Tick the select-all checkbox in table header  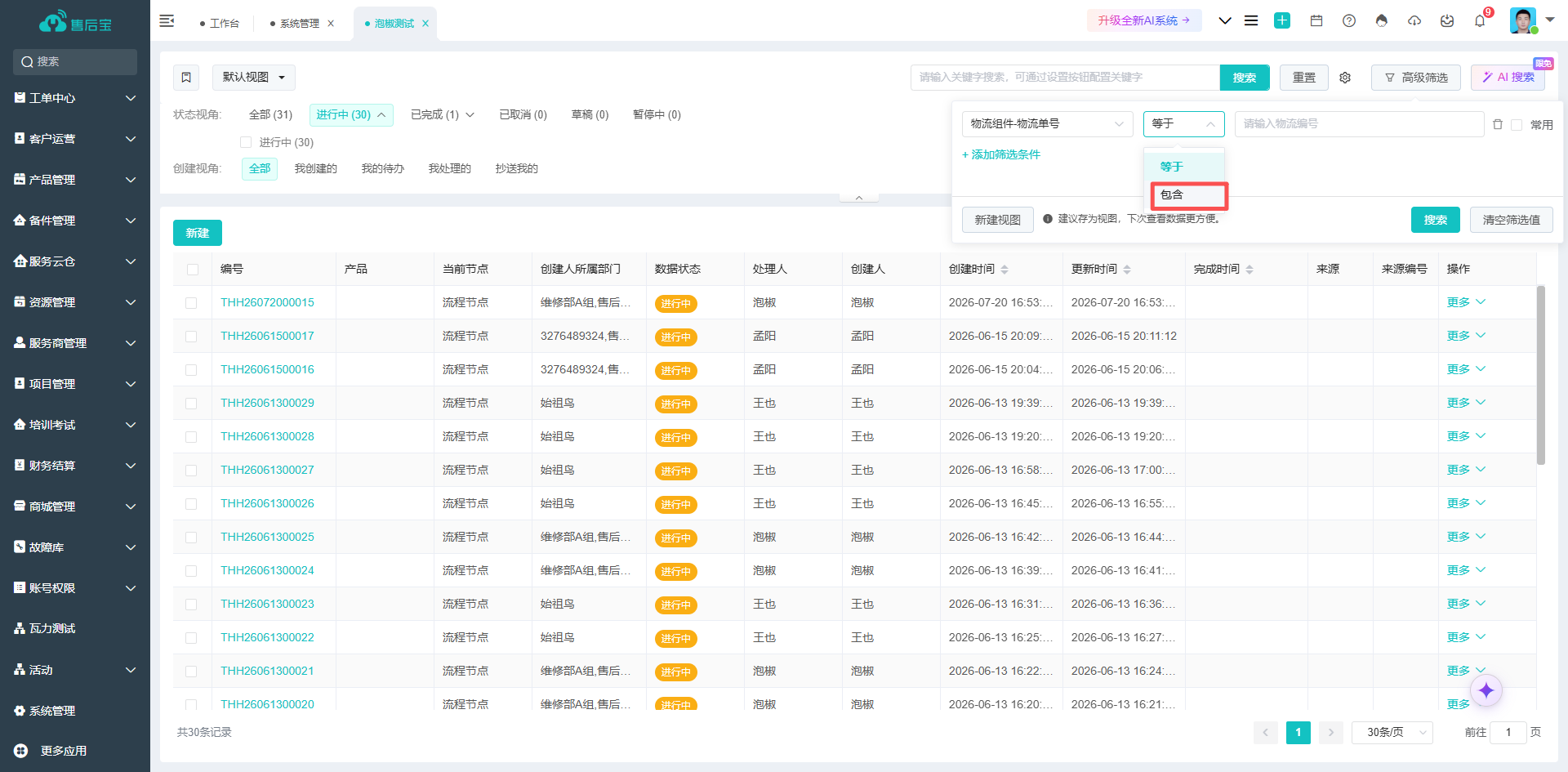(193, 270)
